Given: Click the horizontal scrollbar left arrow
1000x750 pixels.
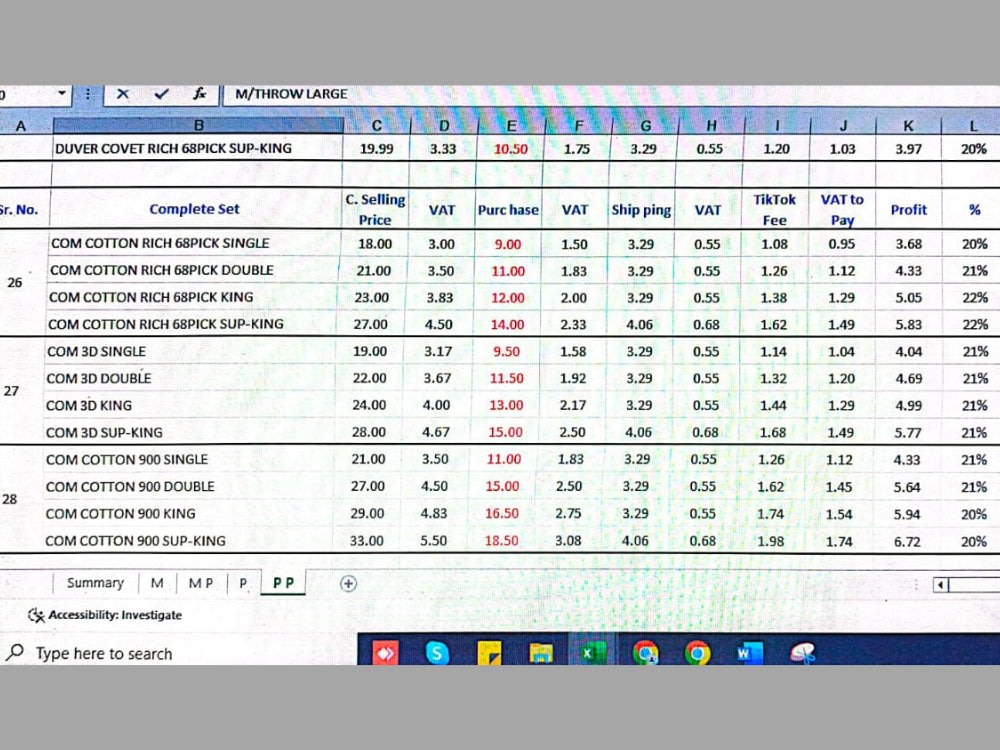Looking at the screenshot, I should click(x=941, y=584).
